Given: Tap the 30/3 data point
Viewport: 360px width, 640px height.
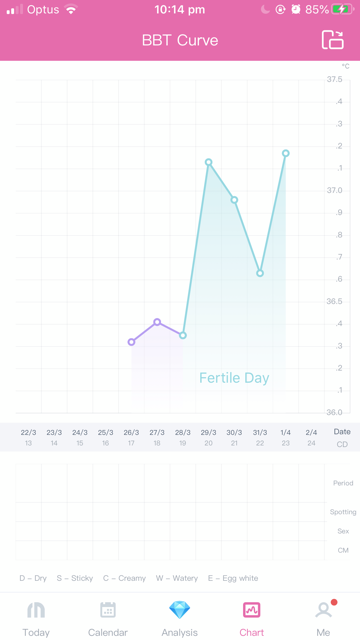Looking at the screenshot, I should [234, 200].
